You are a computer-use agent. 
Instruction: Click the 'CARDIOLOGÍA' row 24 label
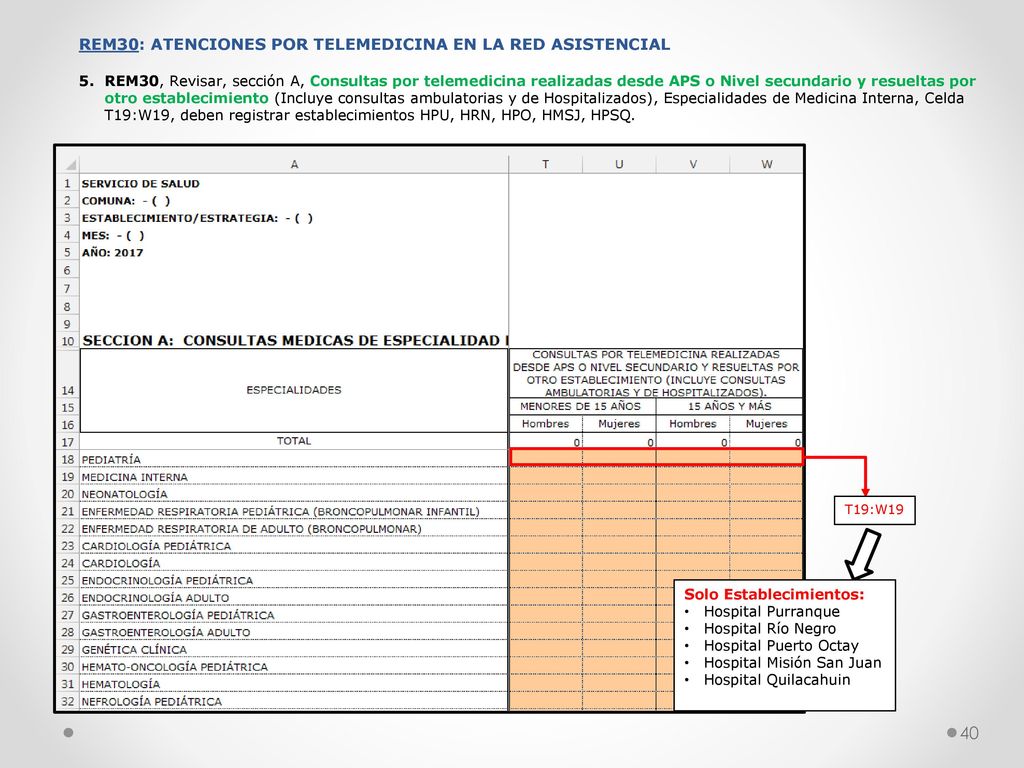pos(121,563)
